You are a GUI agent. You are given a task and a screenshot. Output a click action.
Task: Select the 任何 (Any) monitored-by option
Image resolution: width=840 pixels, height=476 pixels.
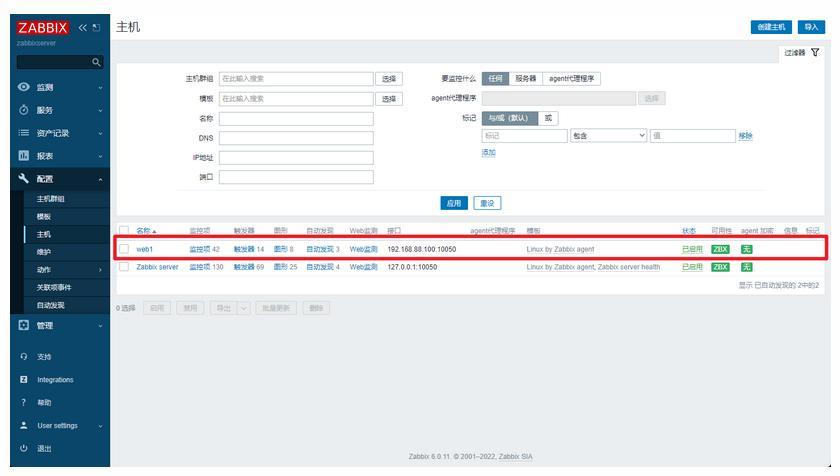tap(495, 79)
